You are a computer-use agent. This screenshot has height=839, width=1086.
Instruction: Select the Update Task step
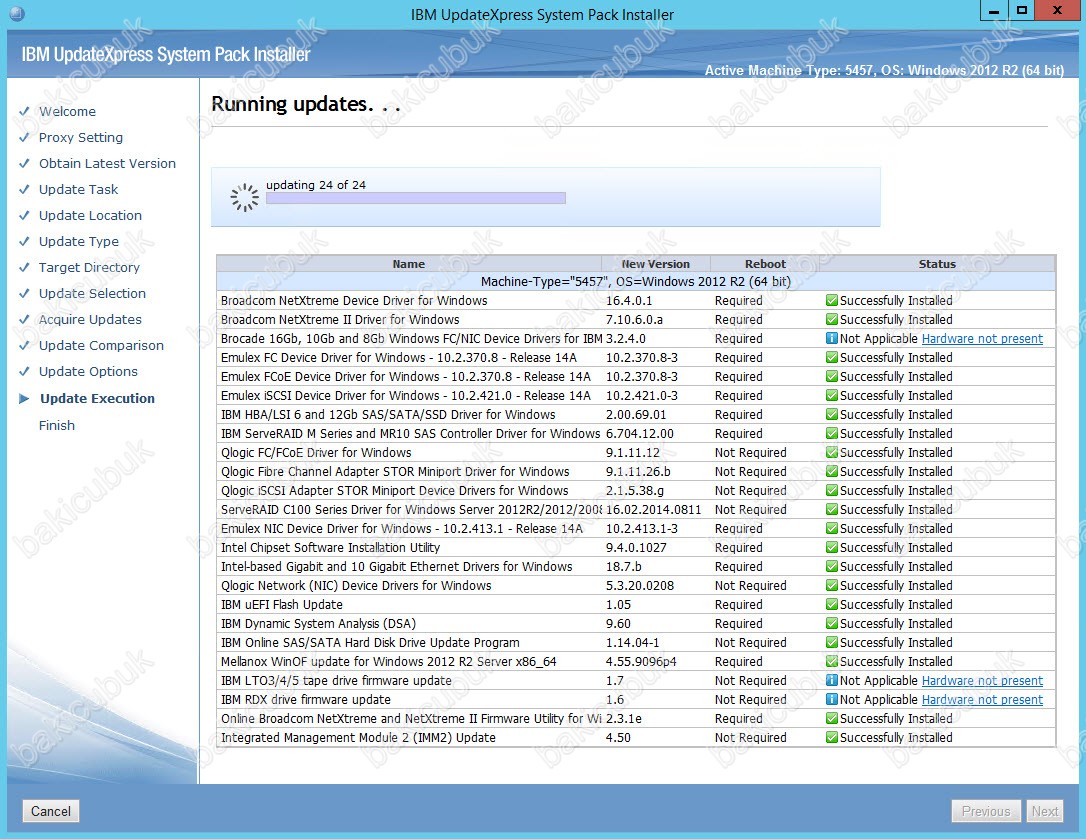tap(78, 189)
